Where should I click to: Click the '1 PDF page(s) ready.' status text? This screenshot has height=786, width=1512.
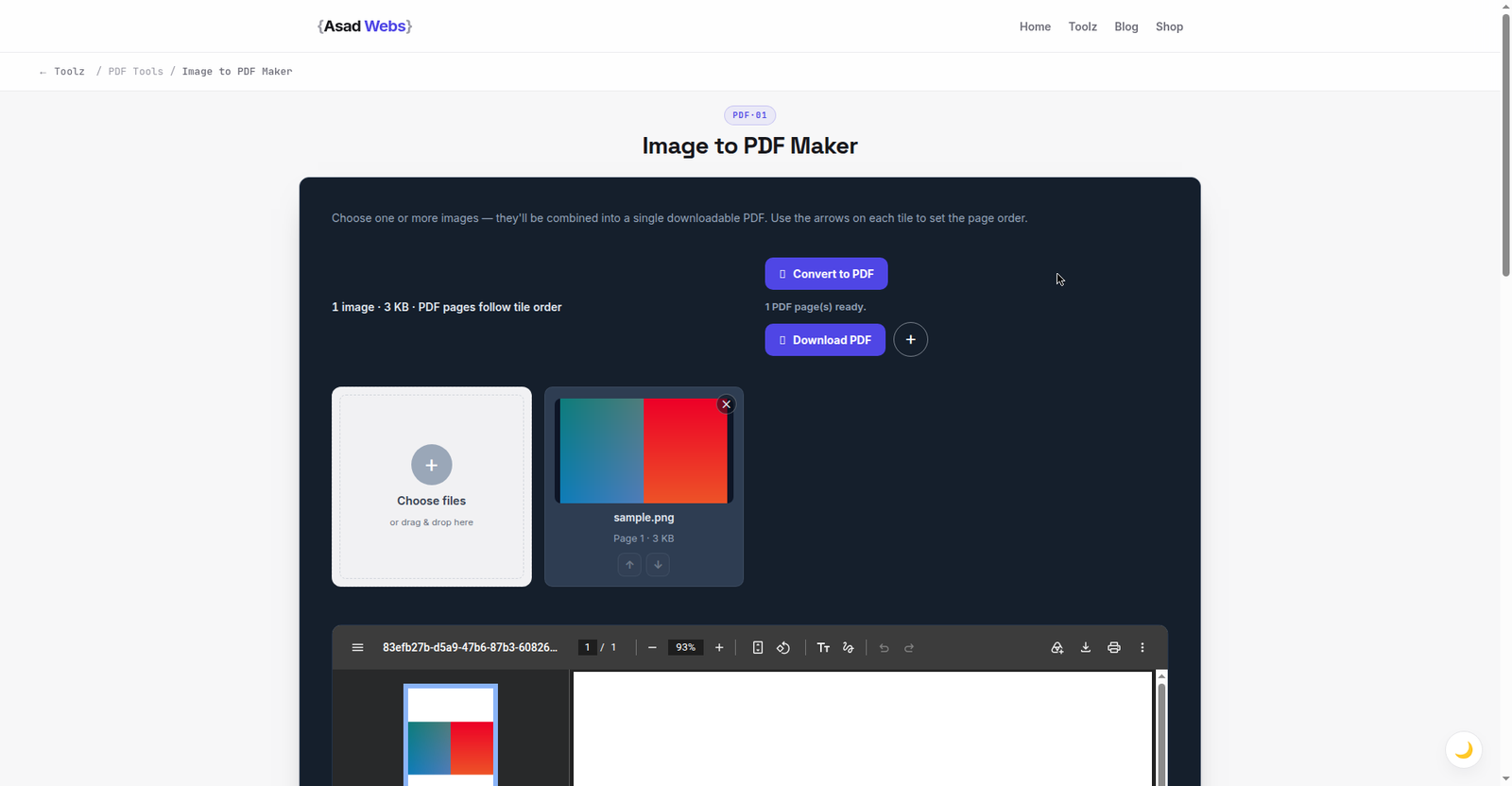click(816, 307)
